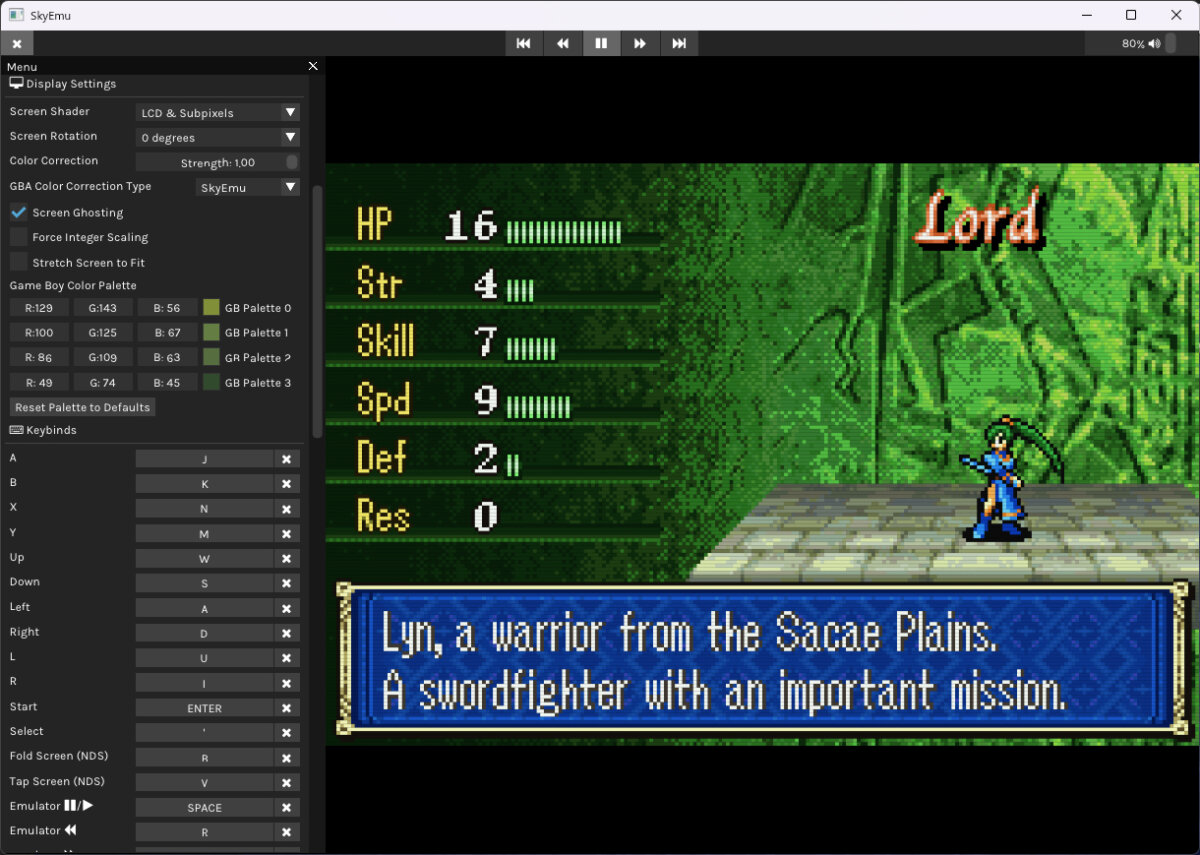The height and width of the screenshot is (855, 1200).
Task: Clear the Fold Screen (NDS) keybind
Action: pos(286,757)
